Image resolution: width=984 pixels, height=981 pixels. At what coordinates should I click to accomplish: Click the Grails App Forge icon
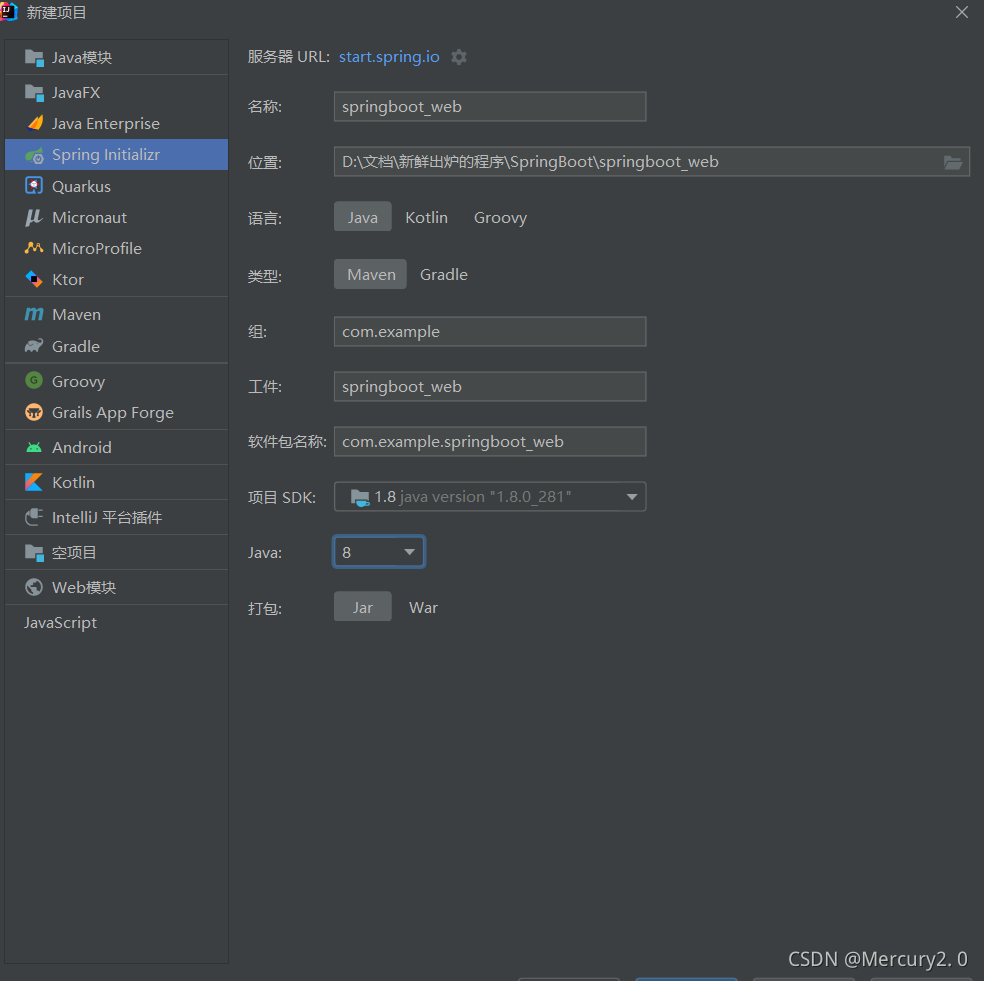[34, 412]
